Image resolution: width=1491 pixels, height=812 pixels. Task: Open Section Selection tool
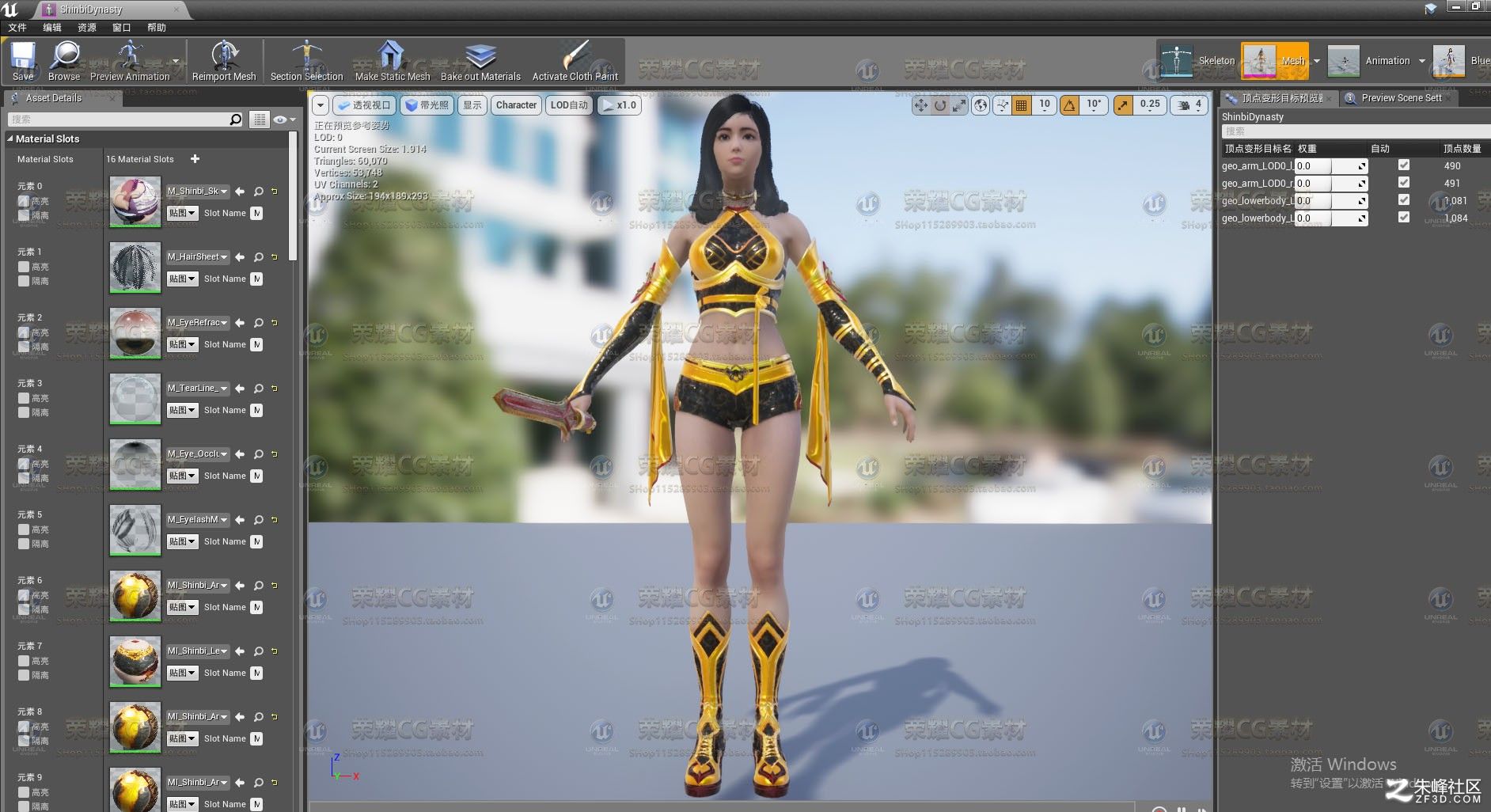pyautogui.click(x=306, y=61)
